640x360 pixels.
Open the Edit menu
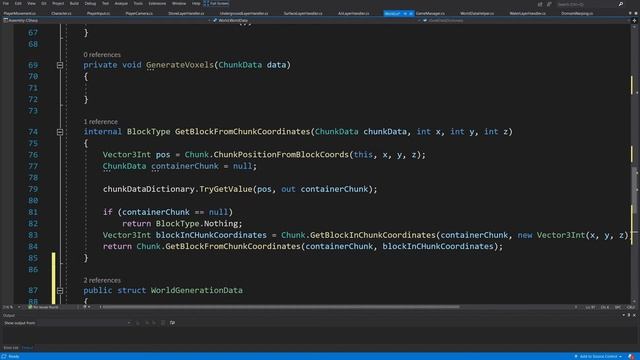pyautogui.click(x=18, y=3)
